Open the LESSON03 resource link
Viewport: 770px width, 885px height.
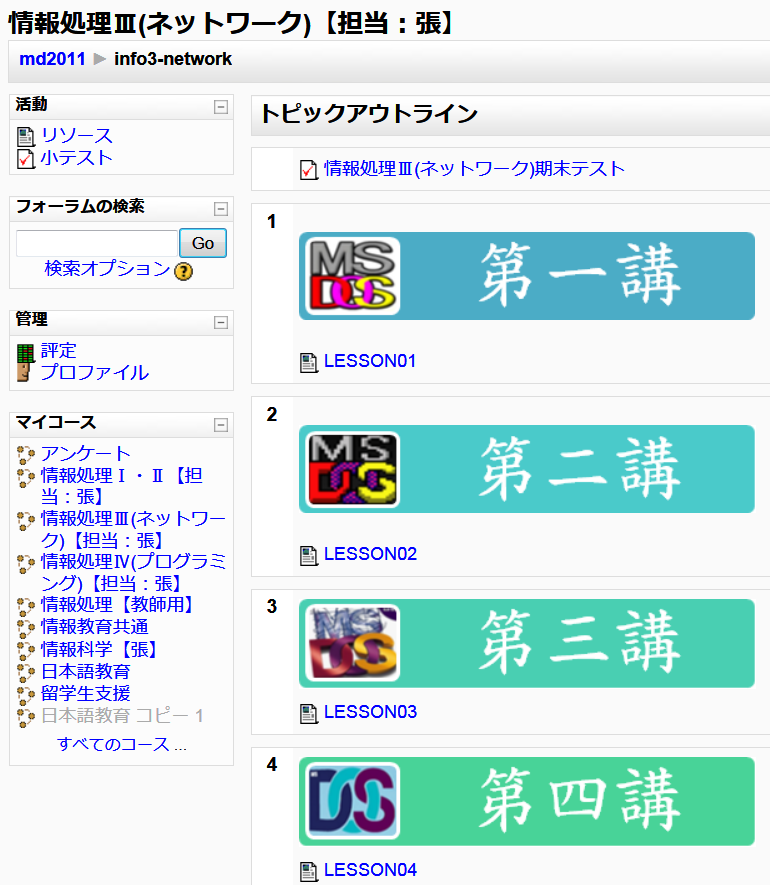370,712
